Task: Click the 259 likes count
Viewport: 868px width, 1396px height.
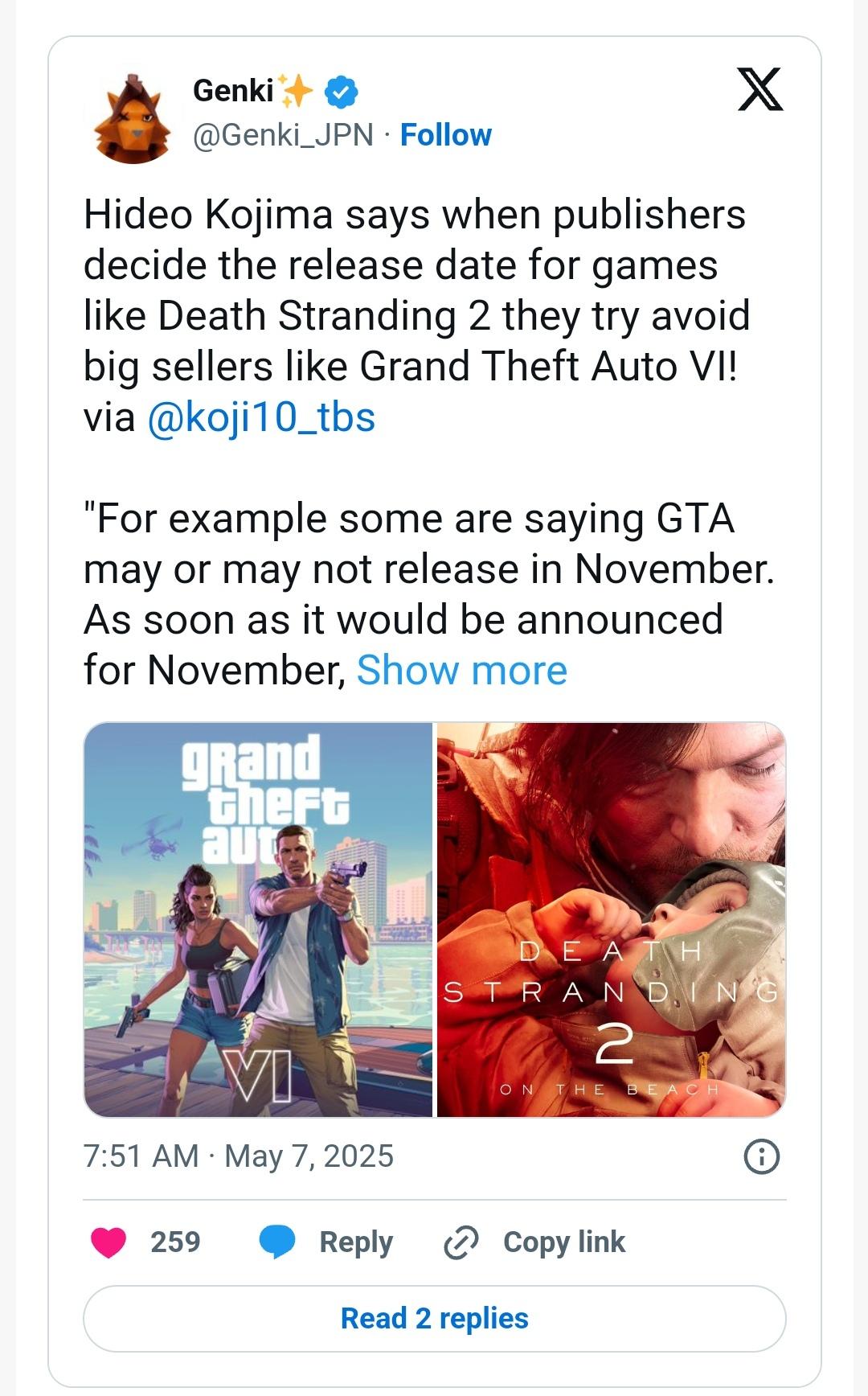Action: [175, 1242]
